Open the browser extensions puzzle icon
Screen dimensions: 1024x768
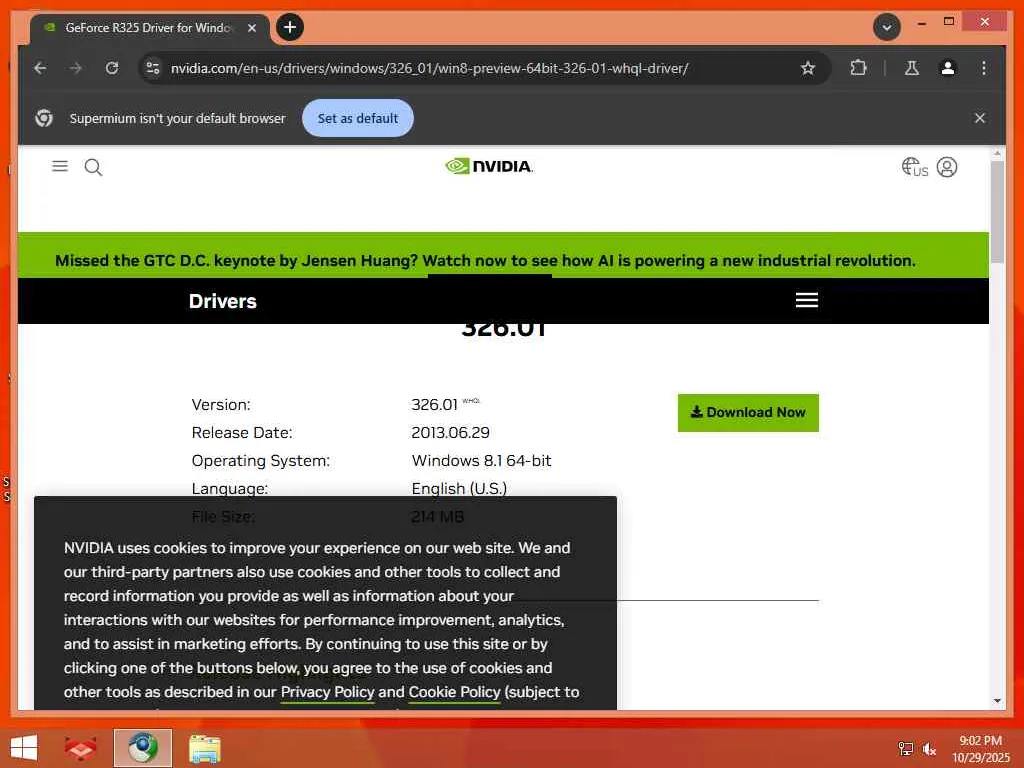(x=858, y=68)
